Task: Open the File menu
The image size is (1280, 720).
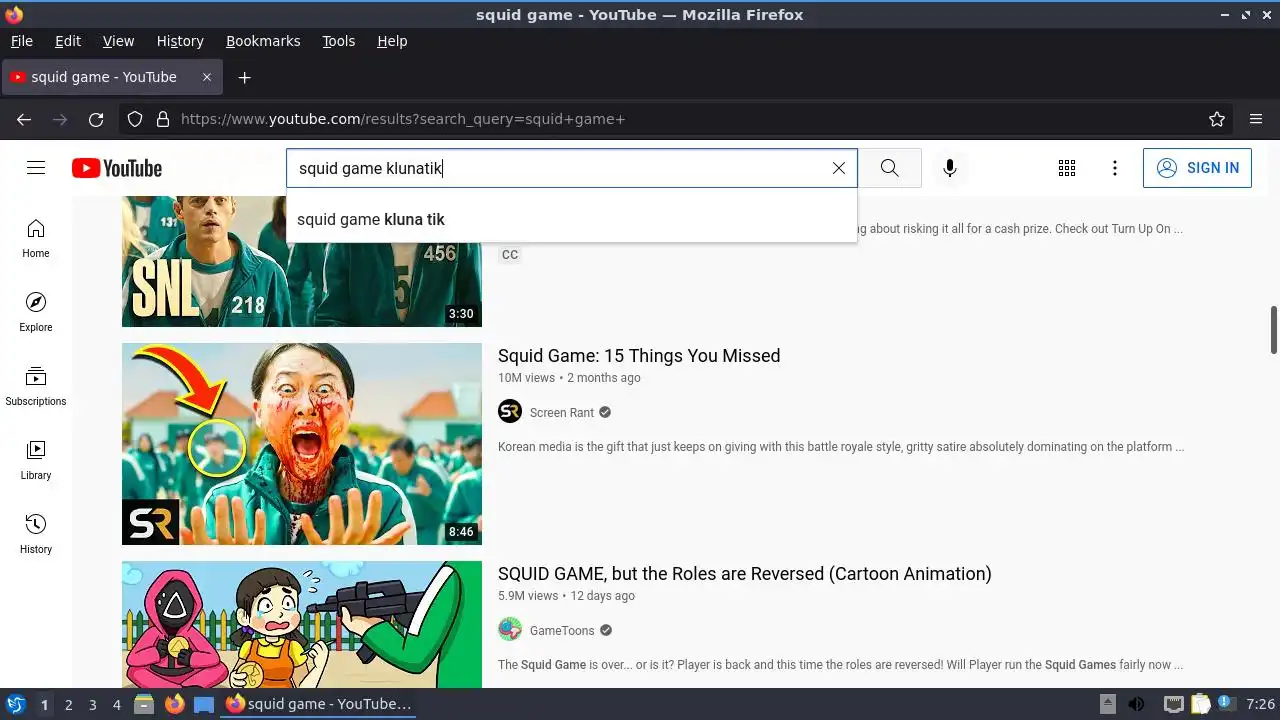Action: (x=21, y=41)
